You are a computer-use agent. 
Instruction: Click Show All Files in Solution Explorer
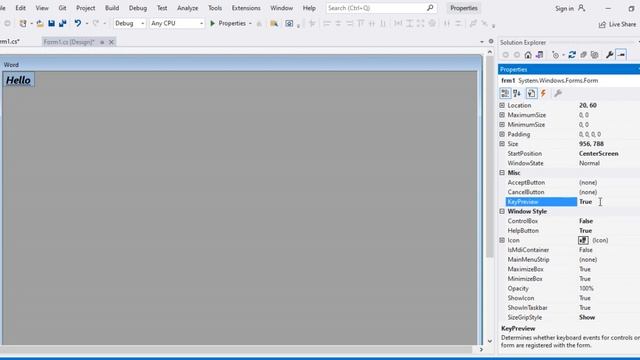pos(595,55)
